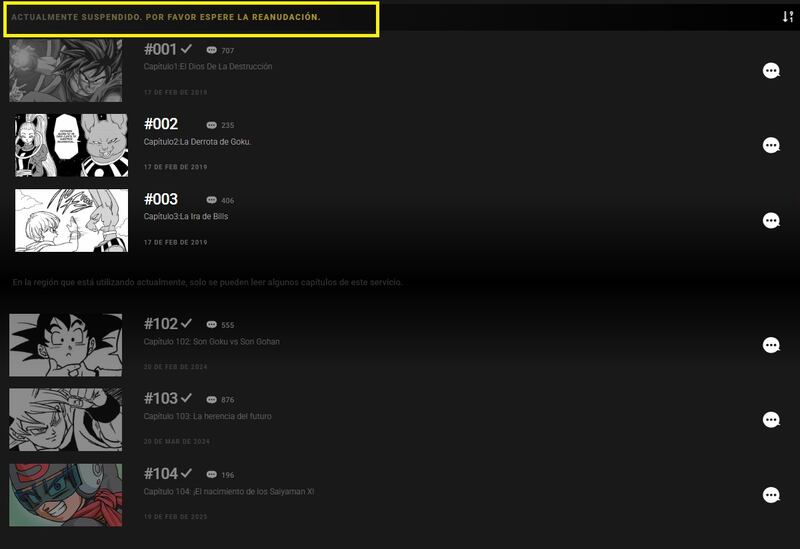Click the 'Actualmente suspendido' notice banner
The width and height of the screenshot is (800, 549).
(166, 18)
